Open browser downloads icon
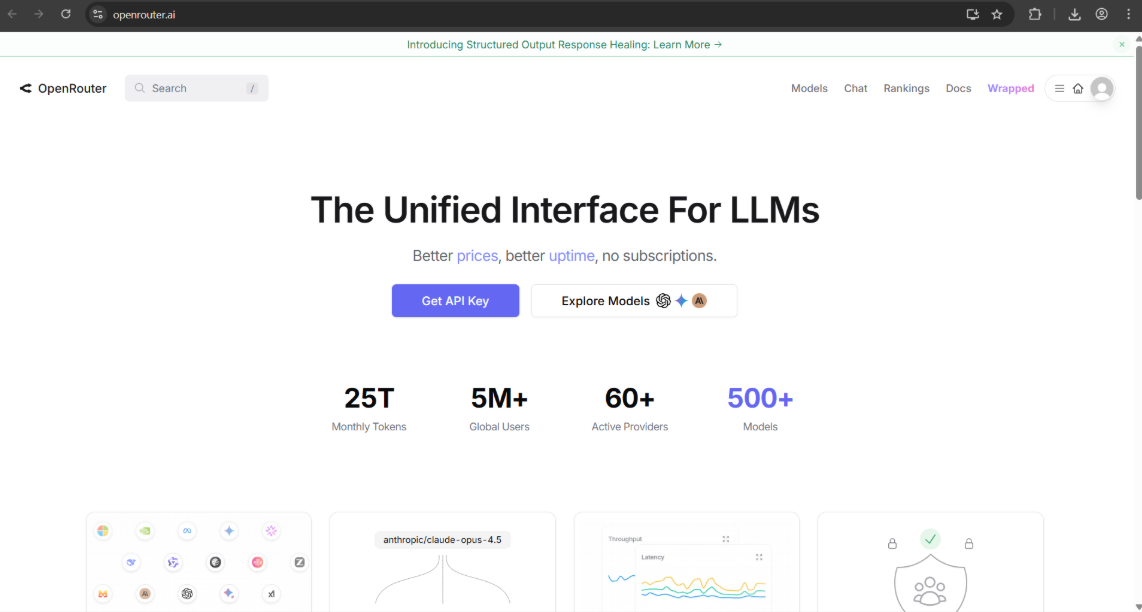This screenshot has height=612, width=1142. (x=1074, y=14)
